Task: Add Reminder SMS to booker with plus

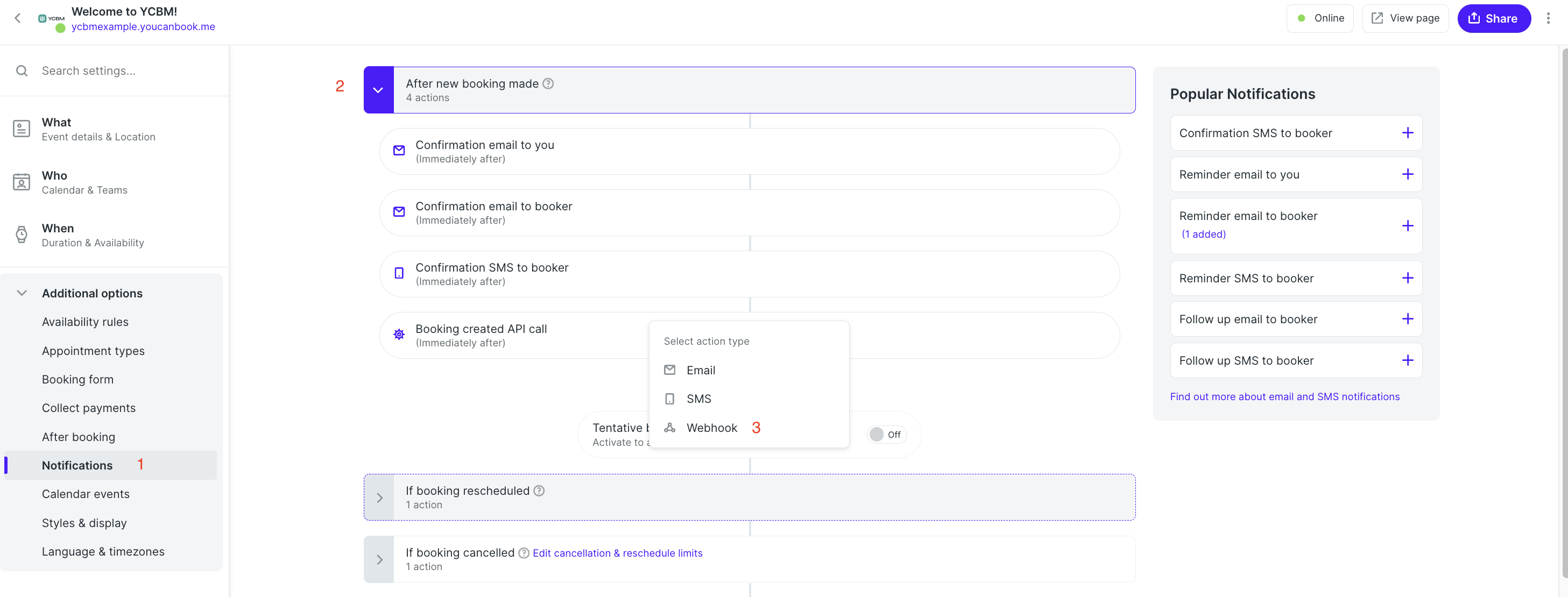Action: [1407, 279]
